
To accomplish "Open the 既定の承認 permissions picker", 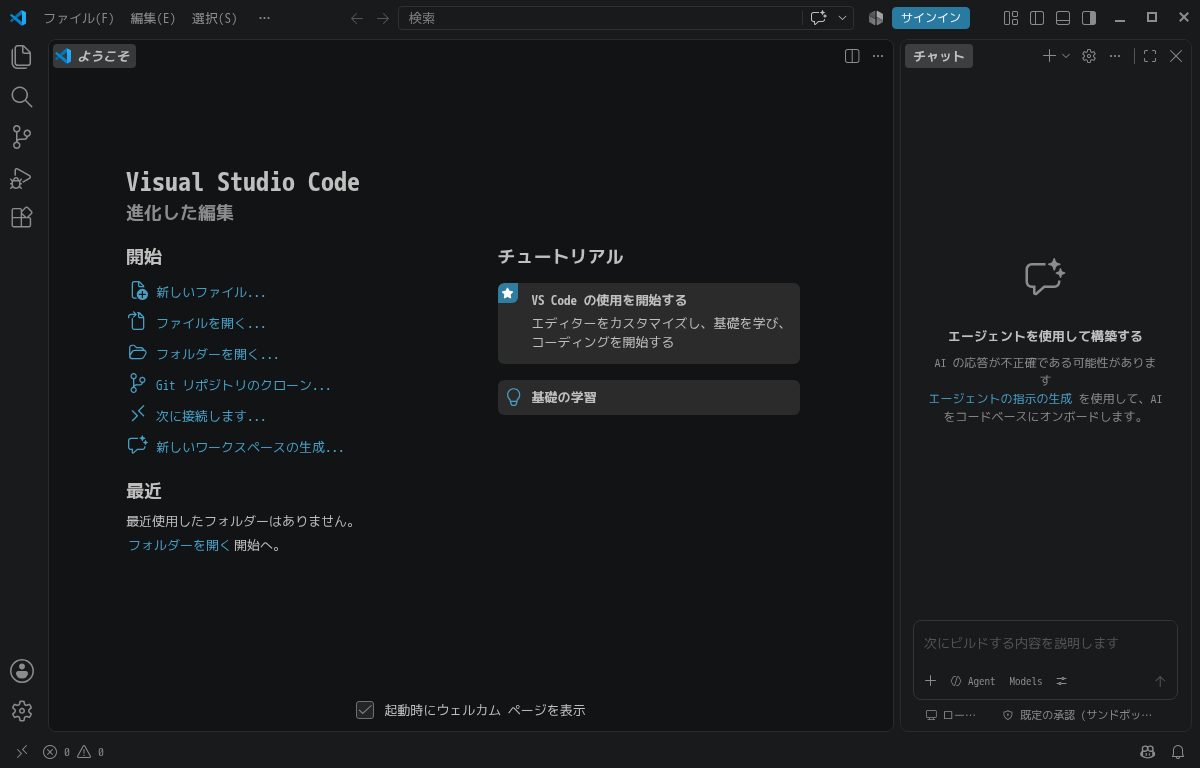I will (1078, 715).
